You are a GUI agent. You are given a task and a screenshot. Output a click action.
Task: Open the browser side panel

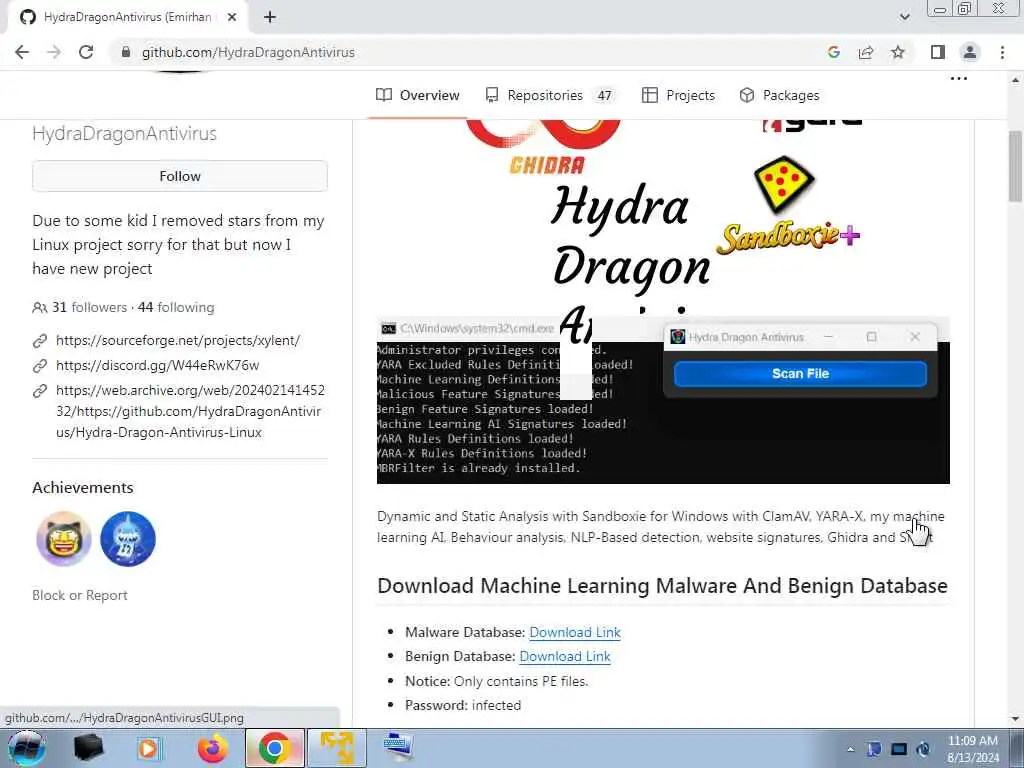[938, 52]
